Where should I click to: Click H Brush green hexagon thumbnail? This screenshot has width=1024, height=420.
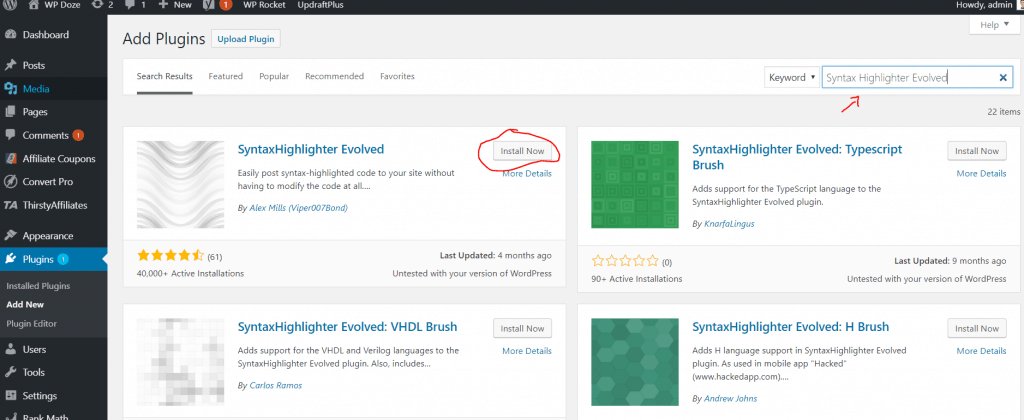pos(635,362)
